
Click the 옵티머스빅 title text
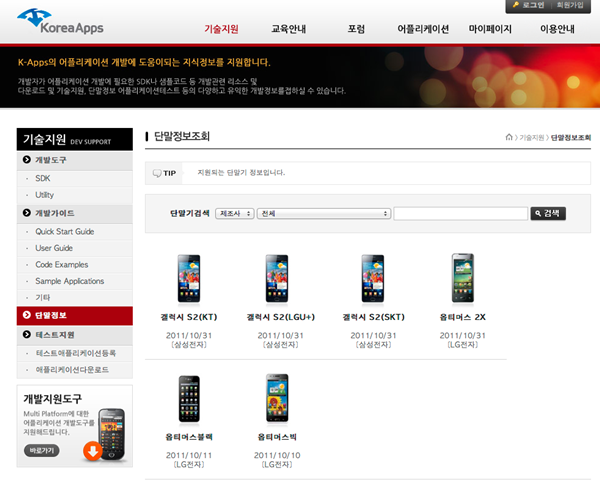(277, 437)
